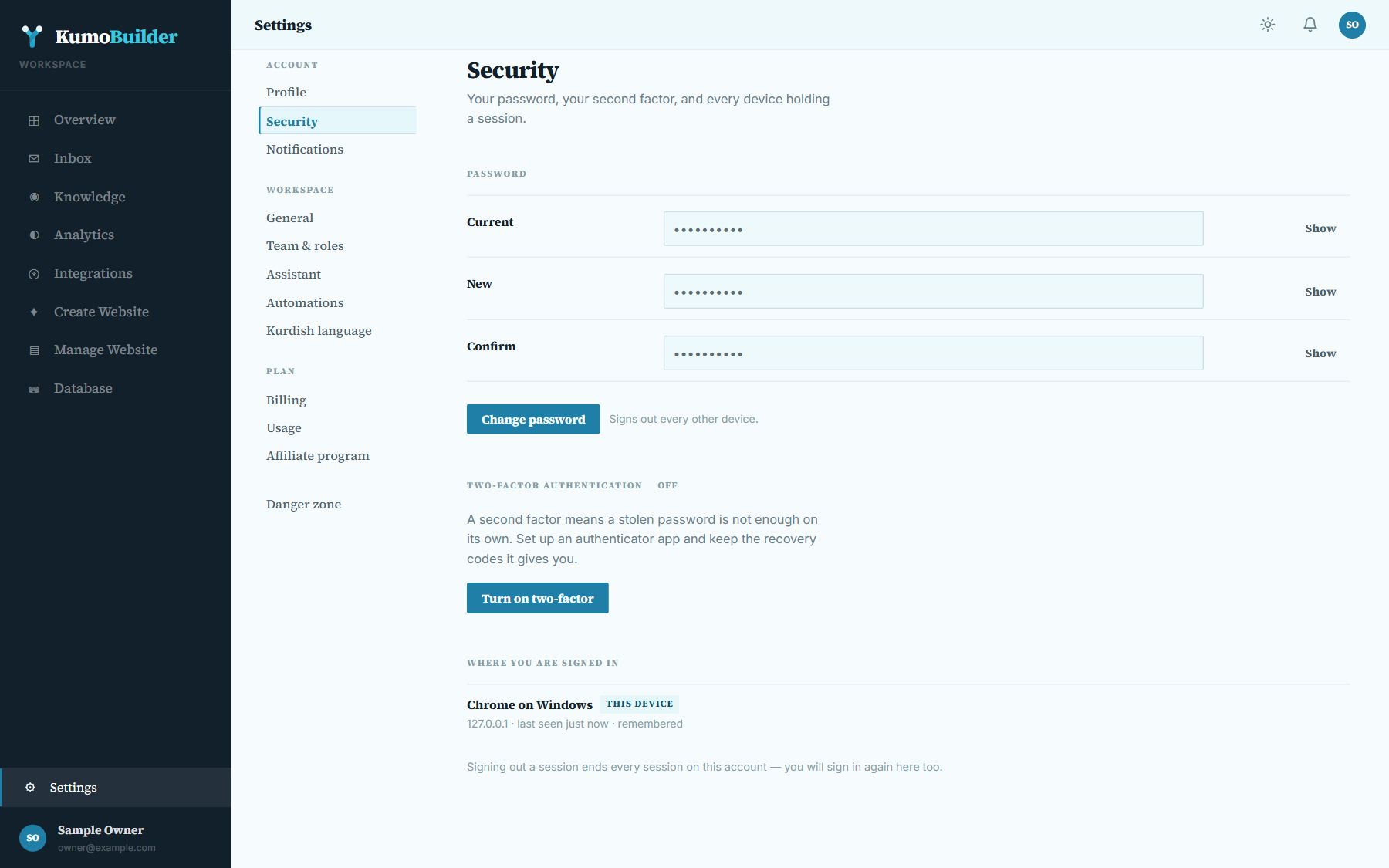This screenshot has height=868, width=1389.
Task: Open Create Website page
Action: click(116, 312)
